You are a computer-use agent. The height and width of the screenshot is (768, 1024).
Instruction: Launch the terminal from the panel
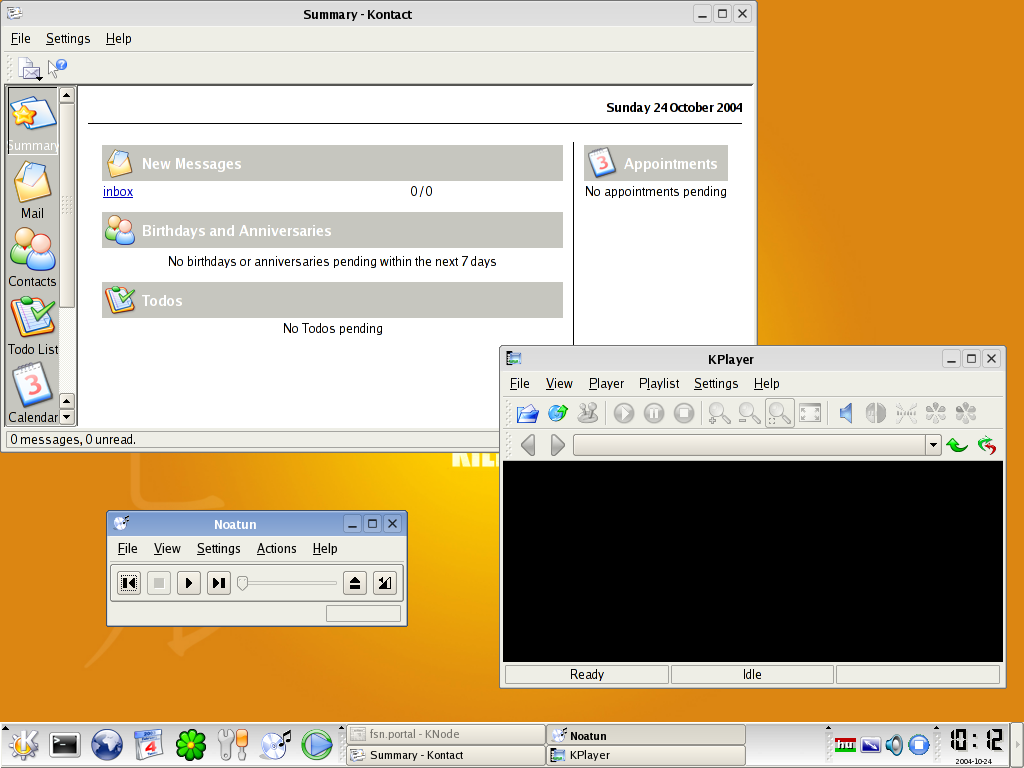tap(65, 744)
